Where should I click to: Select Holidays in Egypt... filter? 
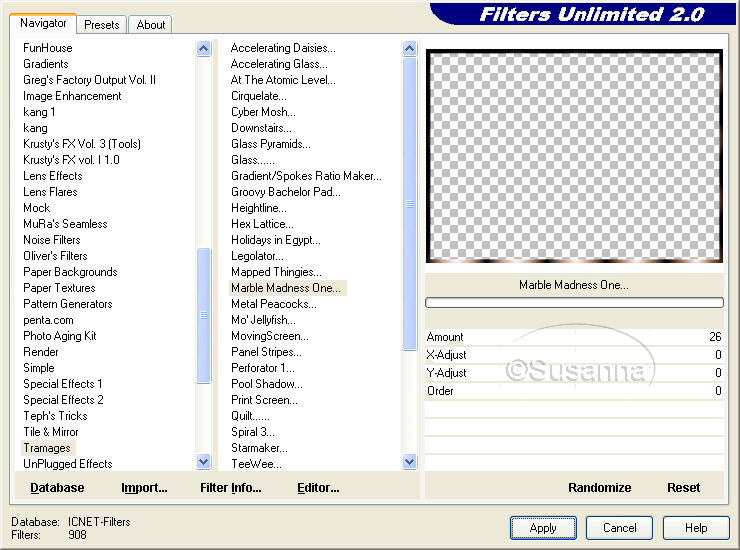click(276, 240)
